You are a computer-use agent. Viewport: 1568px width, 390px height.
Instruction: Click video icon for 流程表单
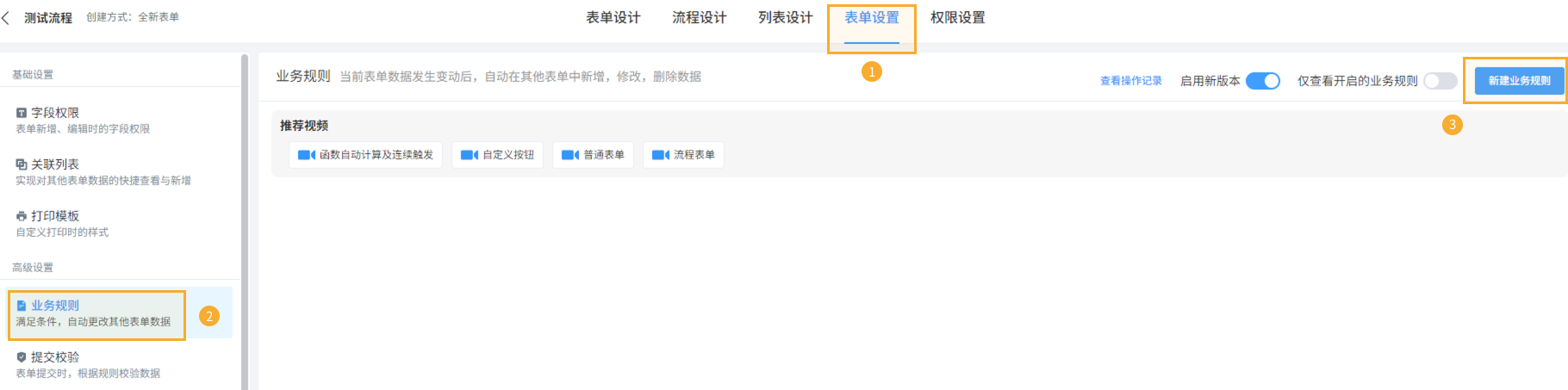coord(660,155)
